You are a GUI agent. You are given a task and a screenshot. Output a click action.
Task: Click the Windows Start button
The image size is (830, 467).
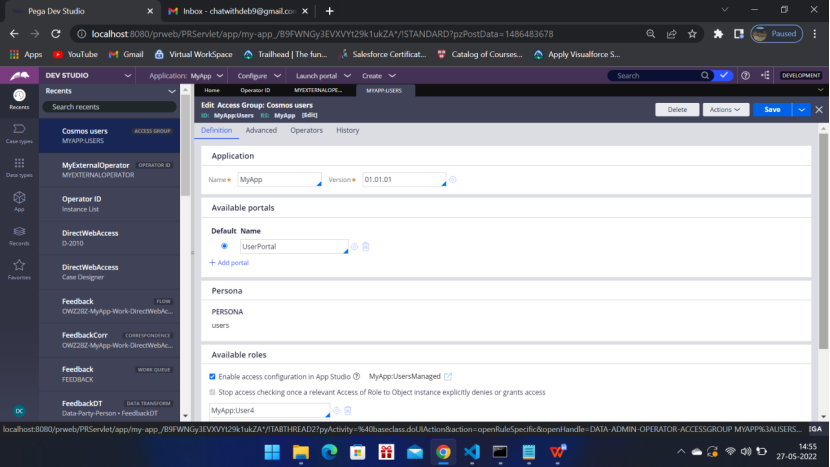[x=272, y=452]
